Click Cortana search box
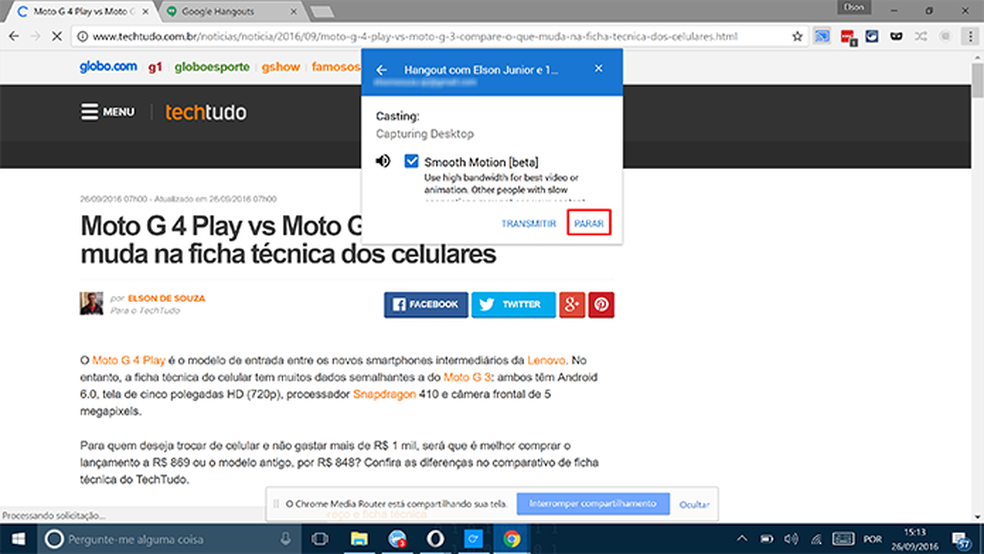 click(167, 539)
